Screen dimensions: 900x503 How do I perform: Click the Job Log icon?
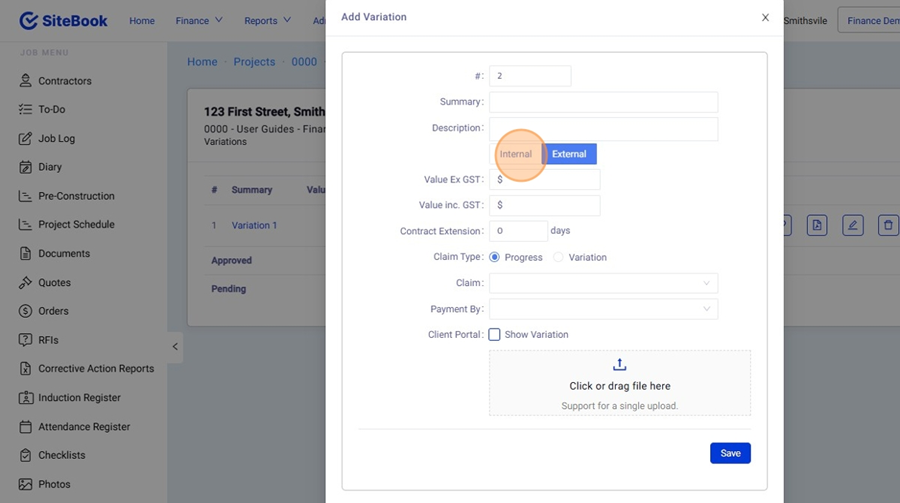(25, 139)
